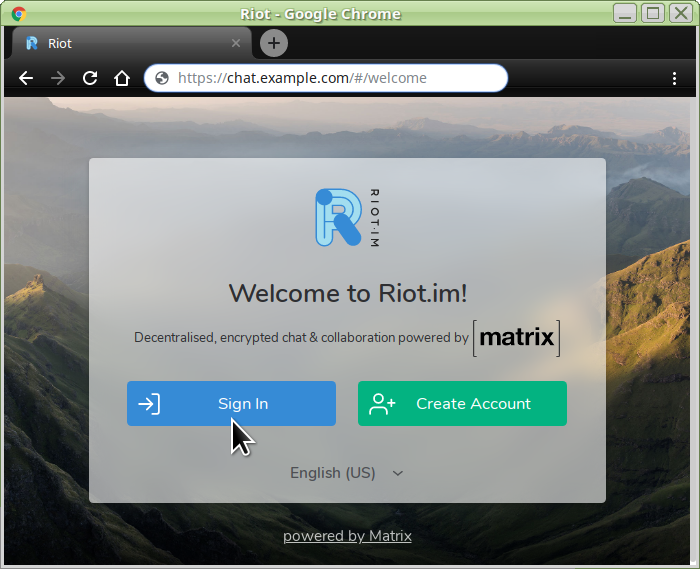
Task: Click the browser forward arrow
Action: (x=58, y=78)
